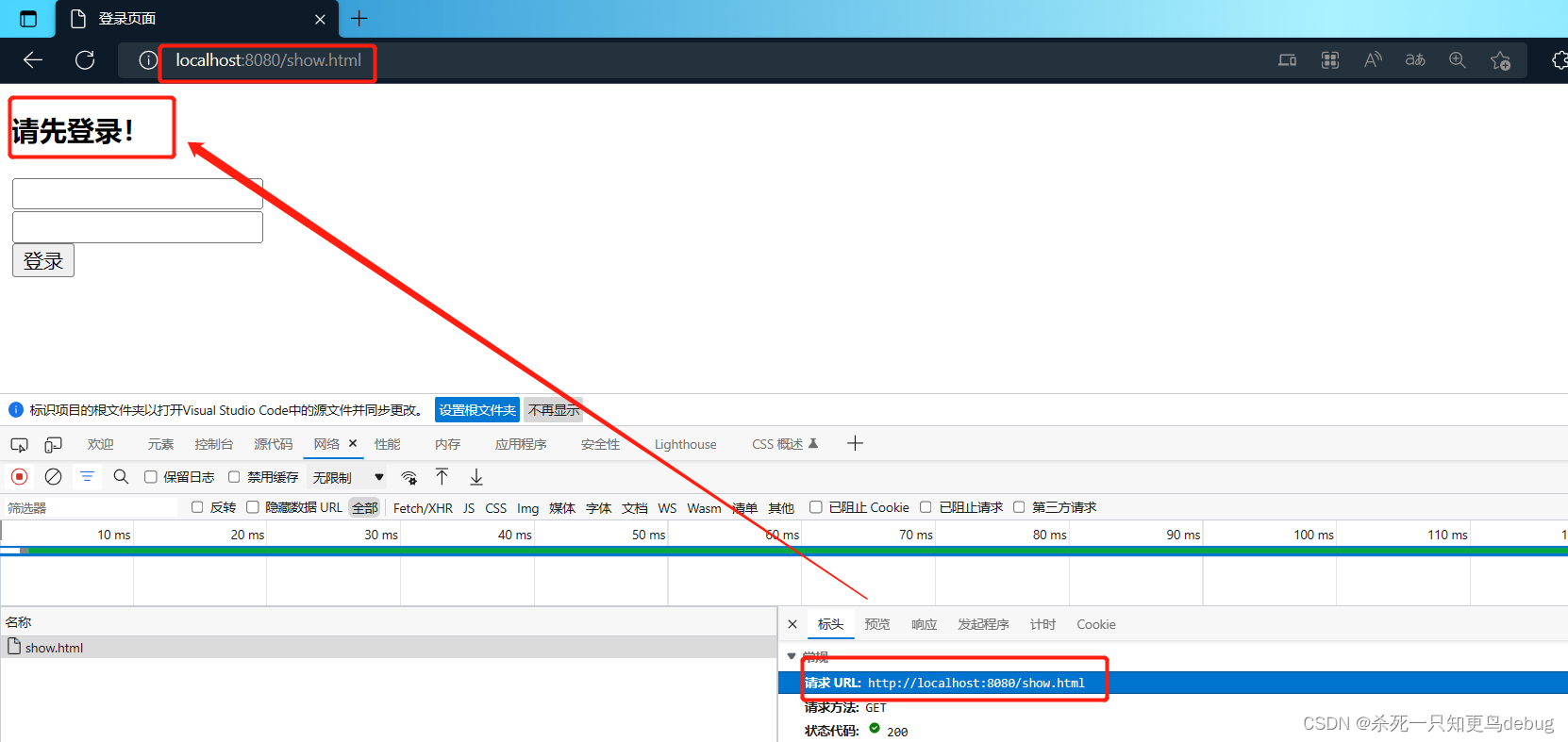Toggle device emulation icon in DevTools
Screen dimensions: 1568x742
[x=54, y=444]
